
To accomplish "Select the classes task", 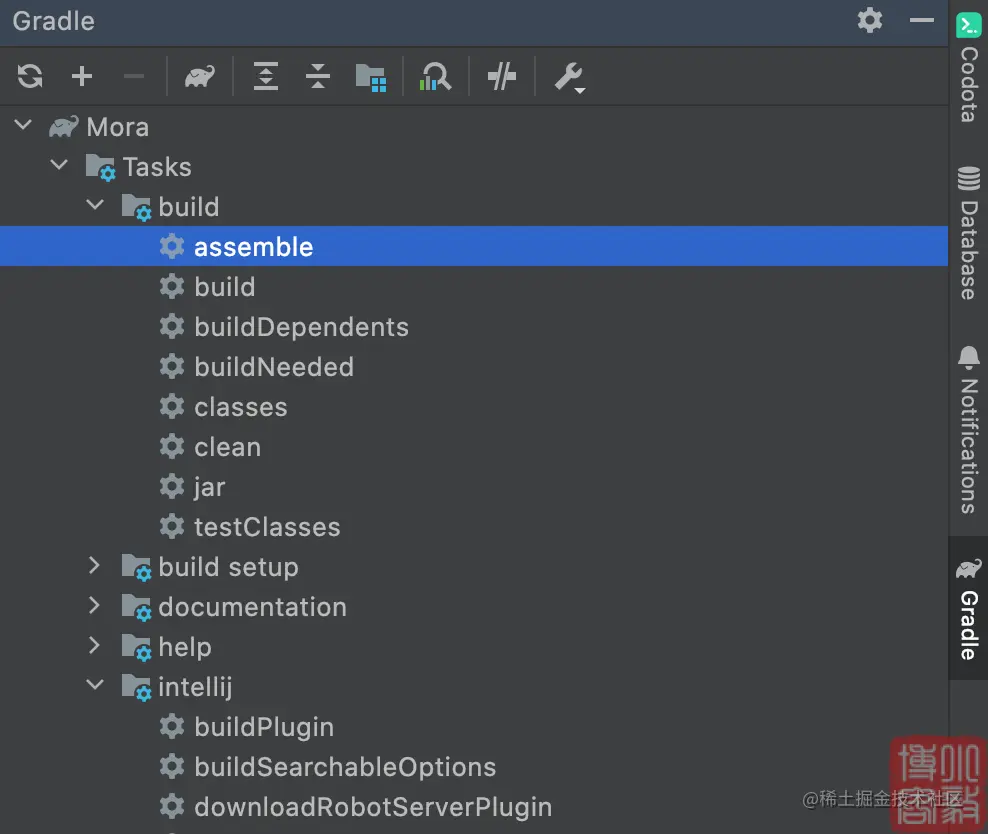I will coord(474,406).
